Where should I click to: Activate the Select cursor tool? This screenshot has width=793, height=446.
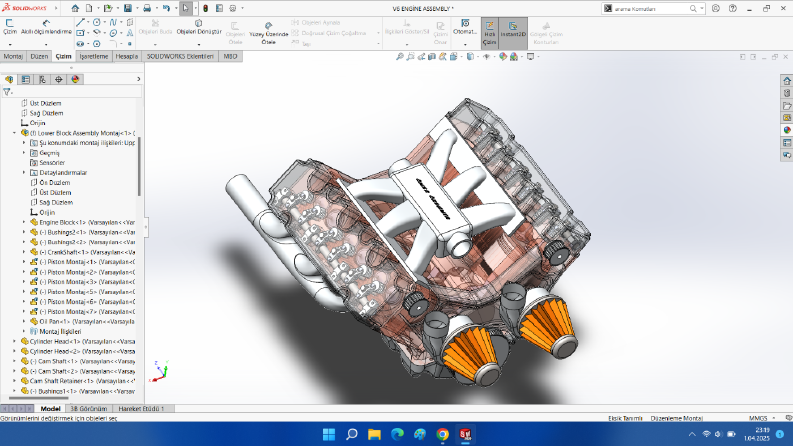(186, 8)
